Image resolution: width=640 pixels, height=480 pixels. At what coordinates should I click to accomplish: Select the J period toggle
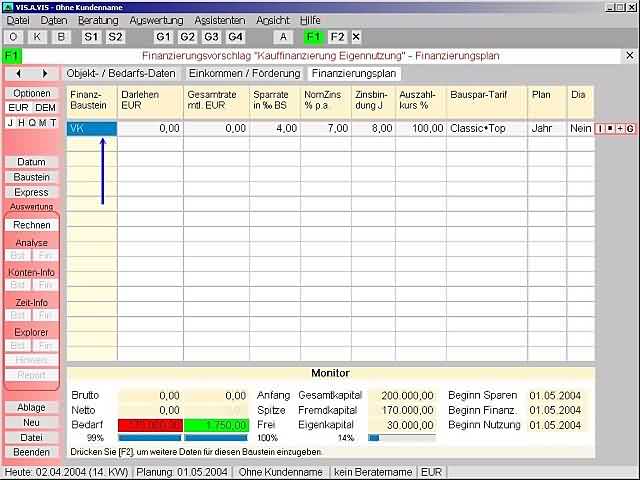click(11, 123)
